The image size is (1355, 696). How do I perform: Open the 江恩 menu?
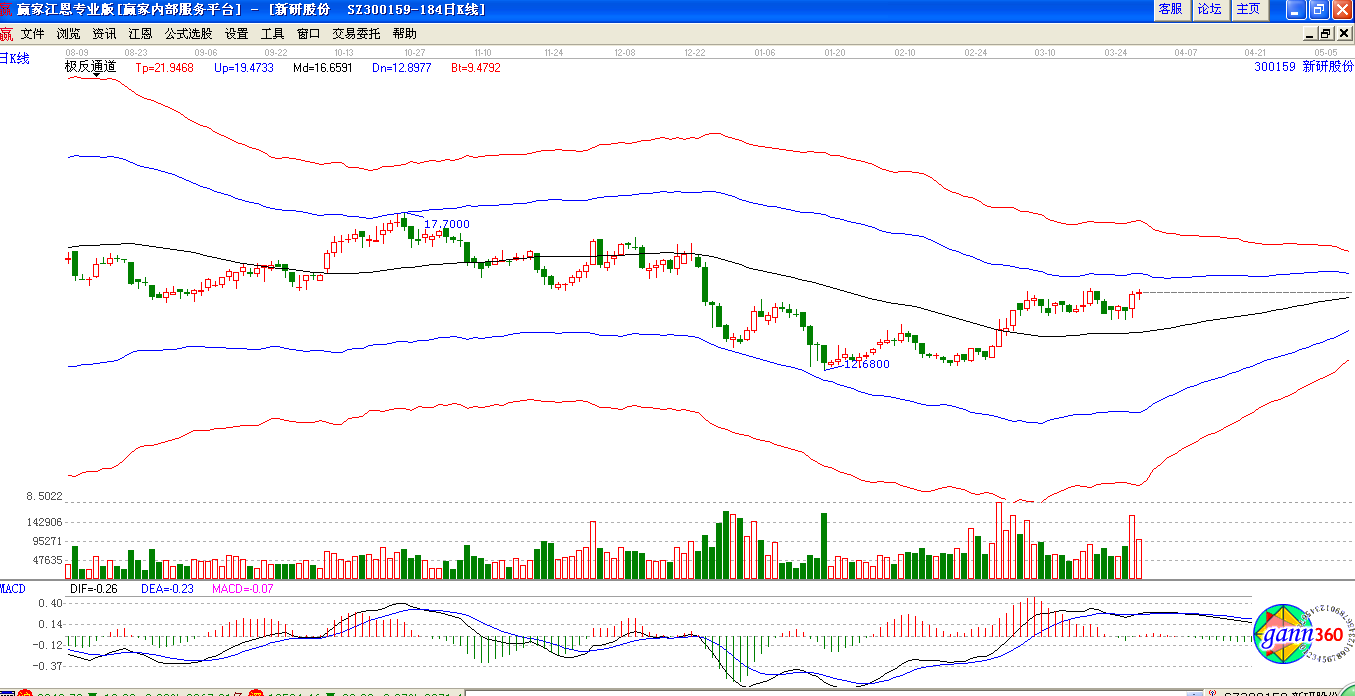click(x=141, y=34)
